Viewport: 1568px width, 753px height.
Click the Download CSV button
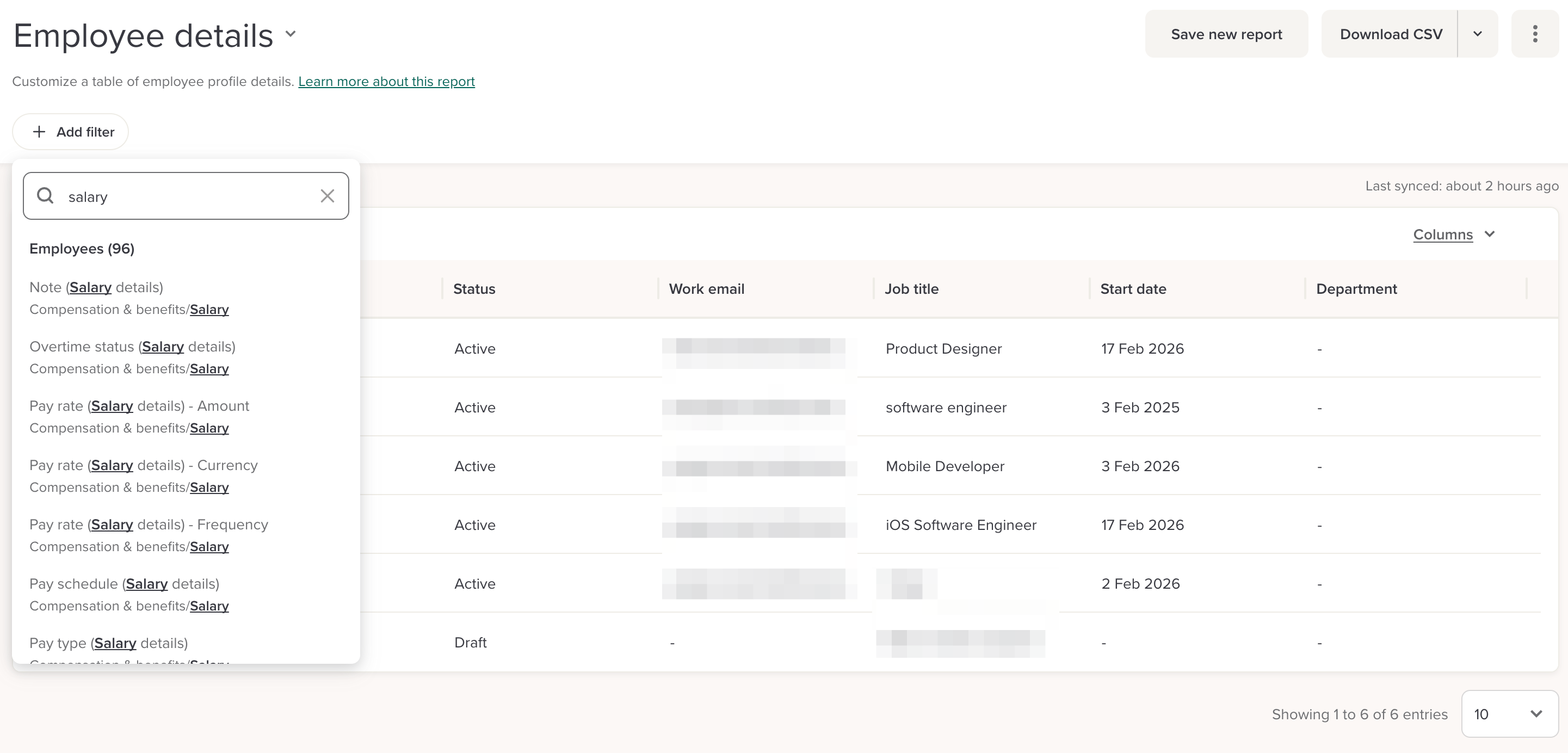pyautogui.click(x=1390, y=34)
